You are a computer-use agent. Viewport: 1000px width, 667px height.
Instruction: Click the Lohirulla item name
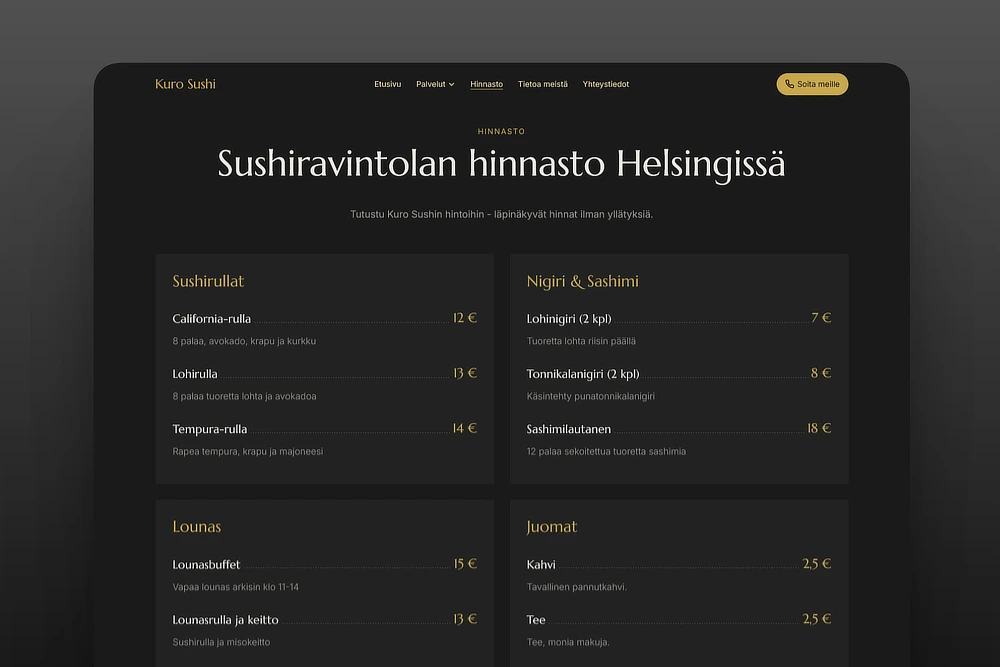(x=195, y=374)
